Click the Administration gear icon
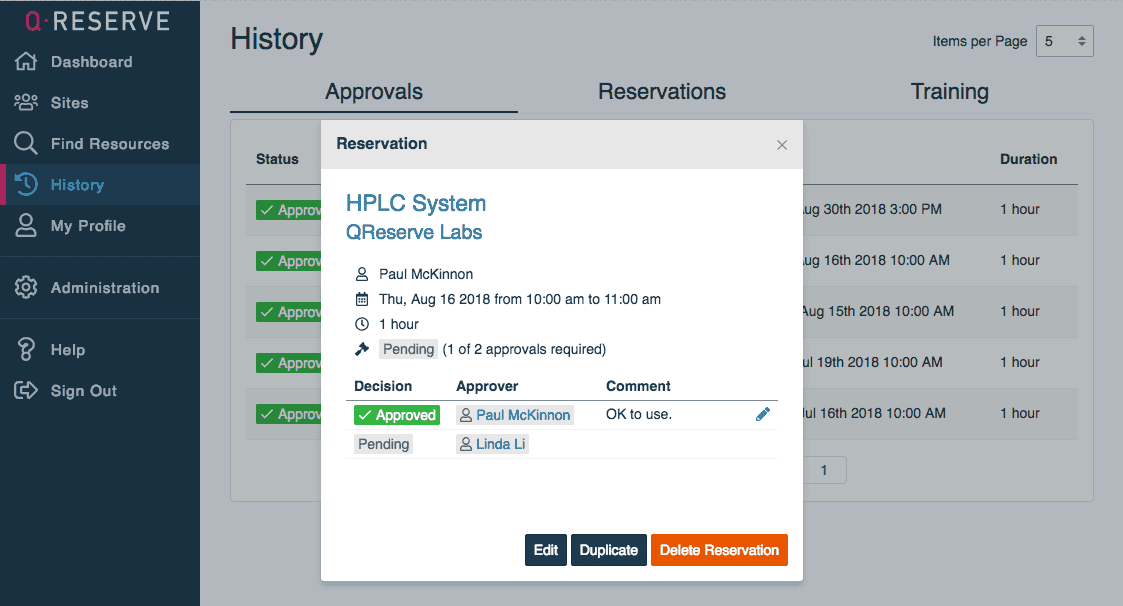1123x606 pixels. pos(26,288)
